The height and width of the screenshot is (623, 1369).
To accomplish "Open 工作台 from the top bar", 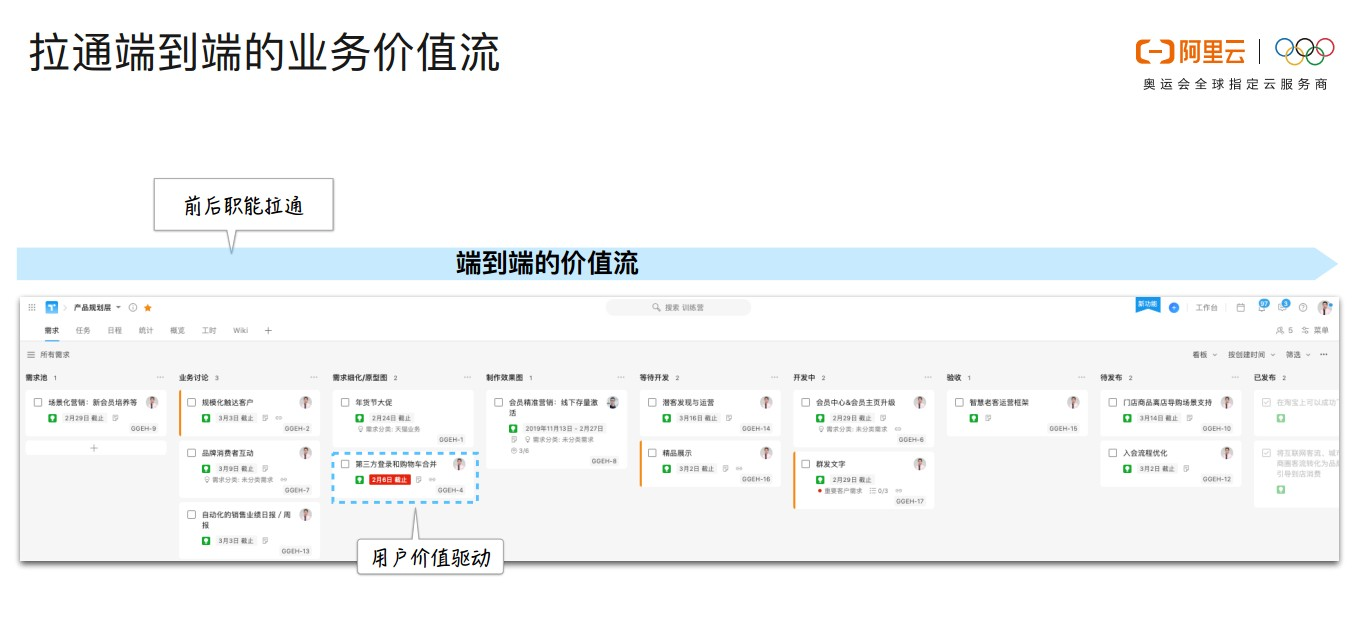I will [1206, 307].
